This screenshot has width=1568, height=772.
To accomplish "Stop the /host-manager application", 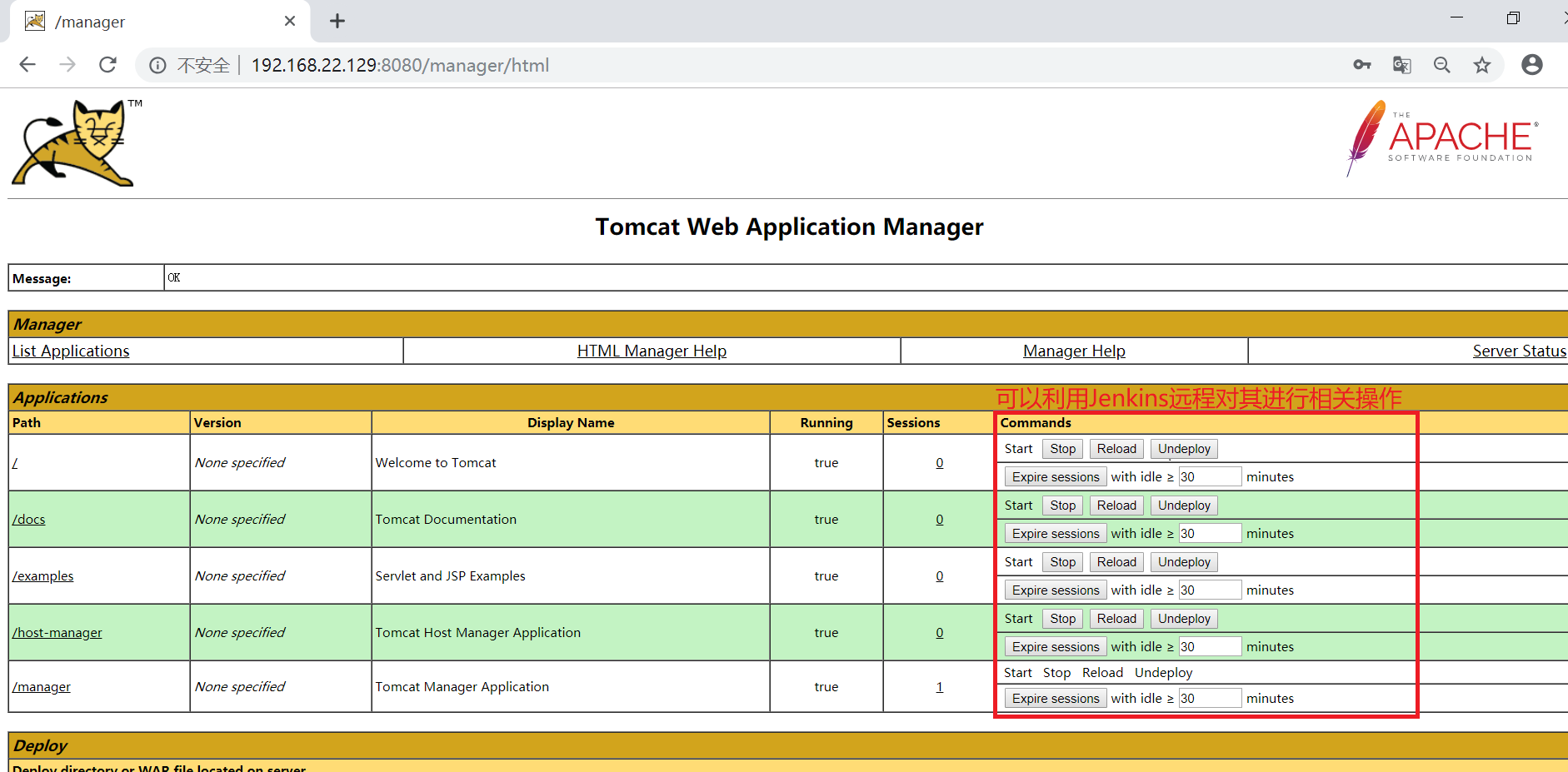I will coord(1063,619).
